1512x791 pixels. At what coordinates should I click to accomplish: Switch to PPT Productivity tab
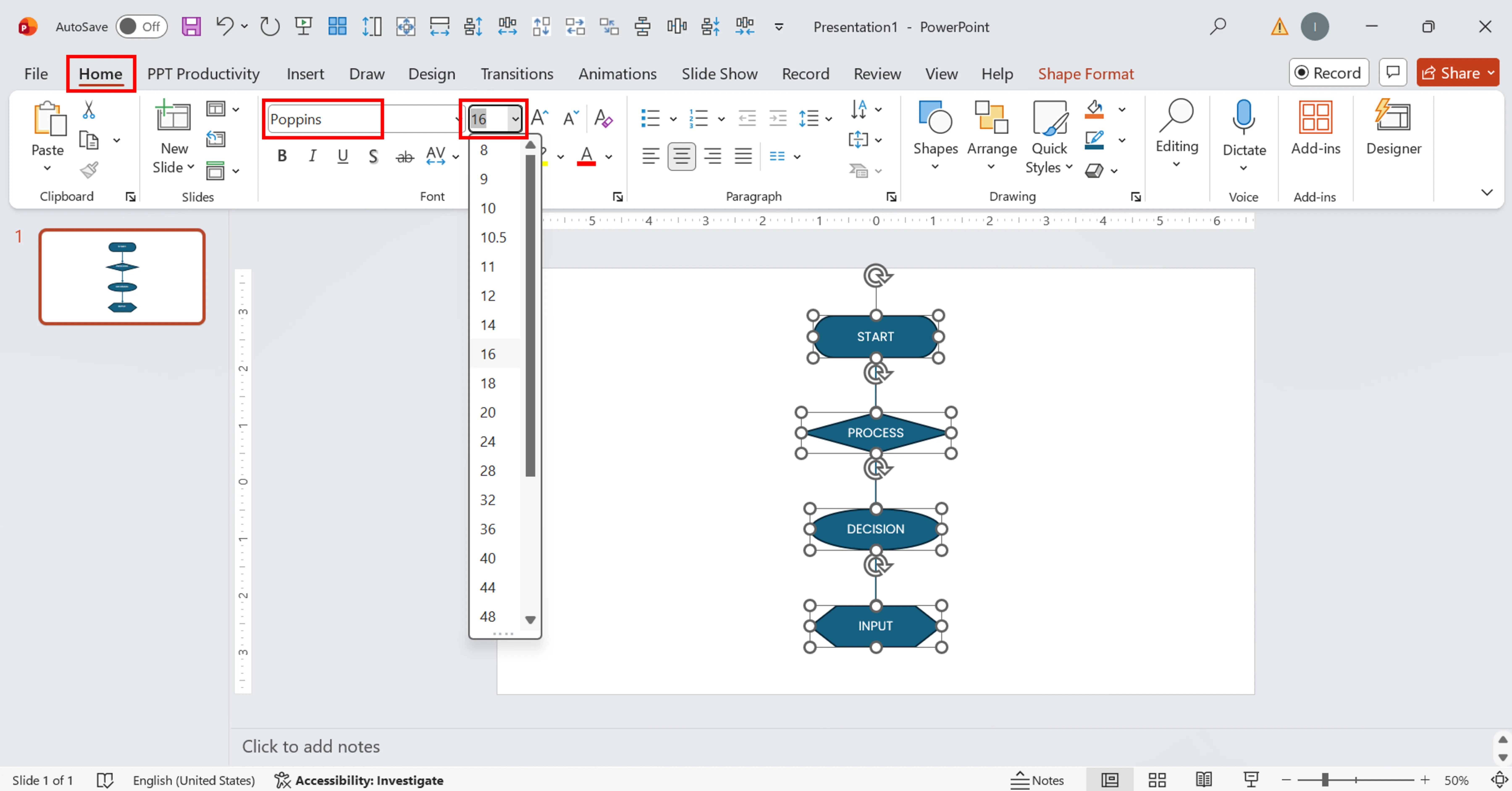click(x=203, y=74)
